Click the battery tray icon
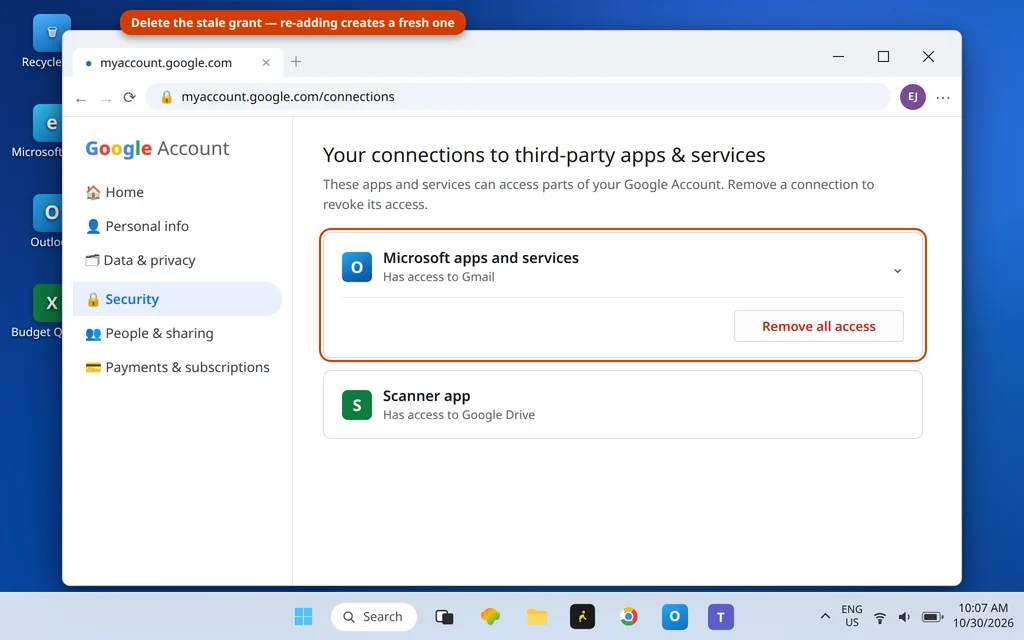The height and width of the screenshot is (640, 1024). (x=932, y=617)
